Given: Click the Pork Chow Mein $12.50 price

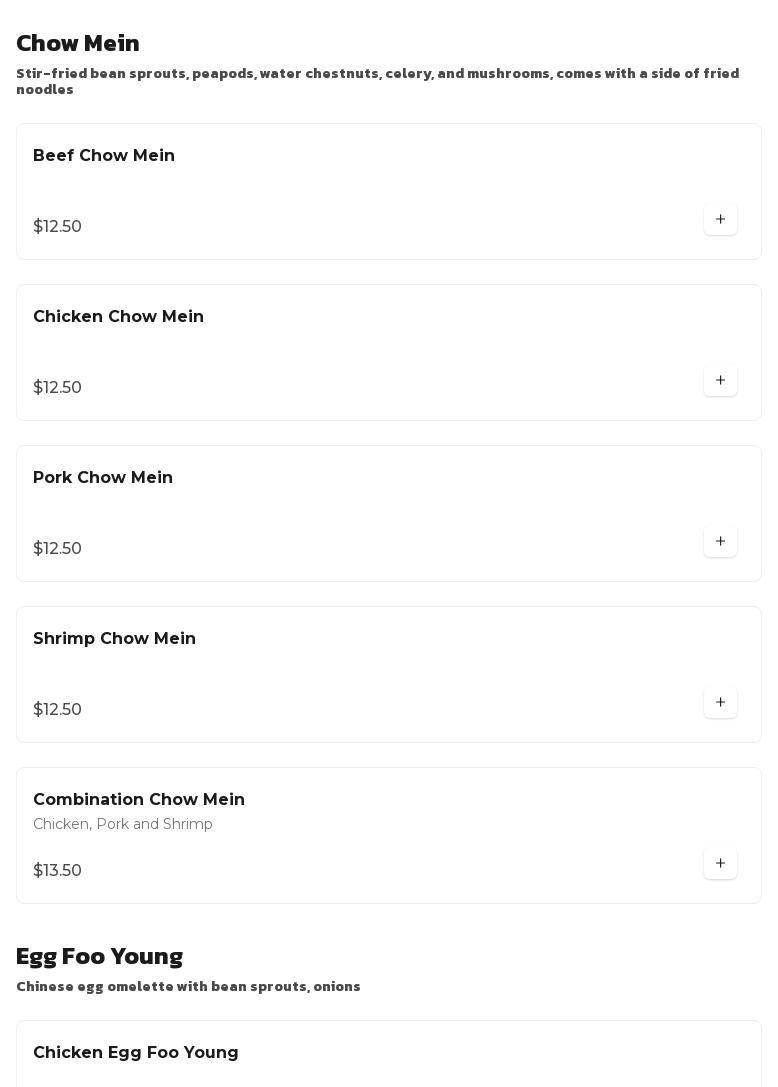Looking at the screenshot, I should click(57, 549).
